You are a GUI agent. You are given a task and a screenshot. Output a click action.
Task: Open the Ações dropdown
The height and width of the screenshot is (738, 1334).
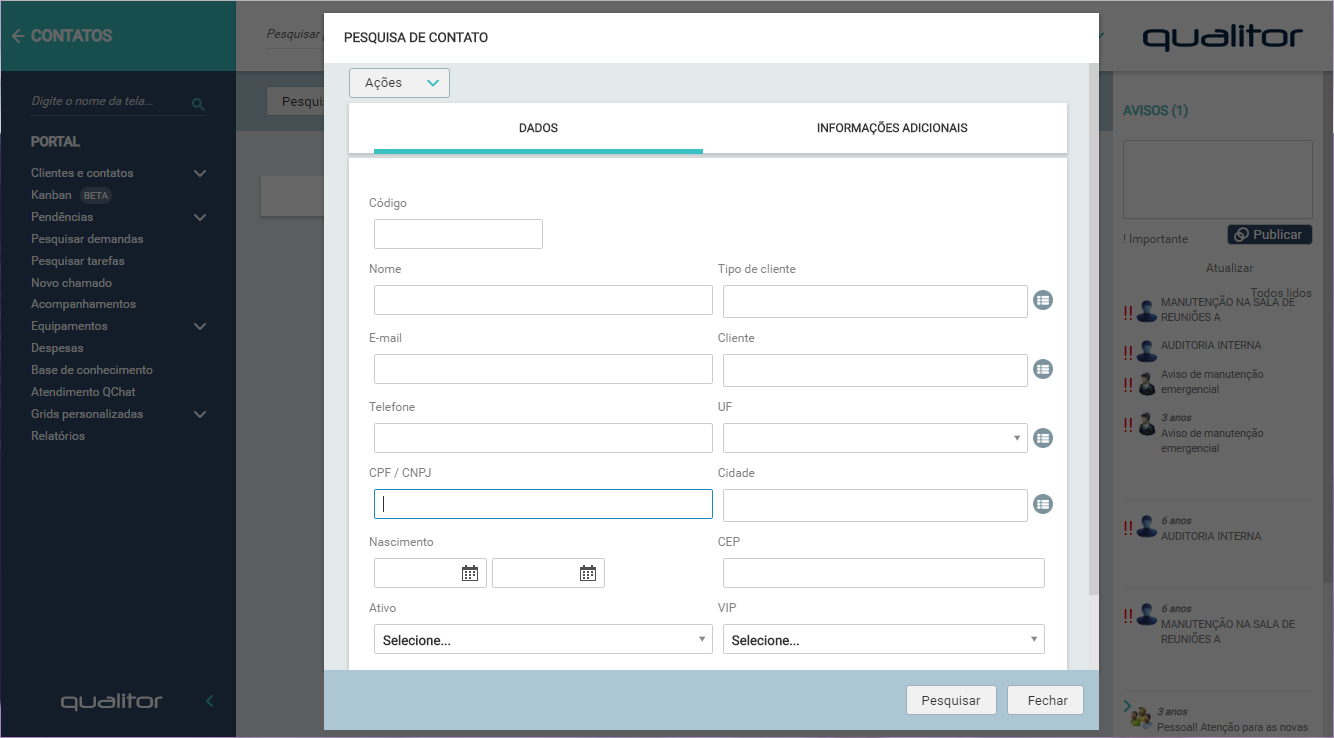point(399,83)
